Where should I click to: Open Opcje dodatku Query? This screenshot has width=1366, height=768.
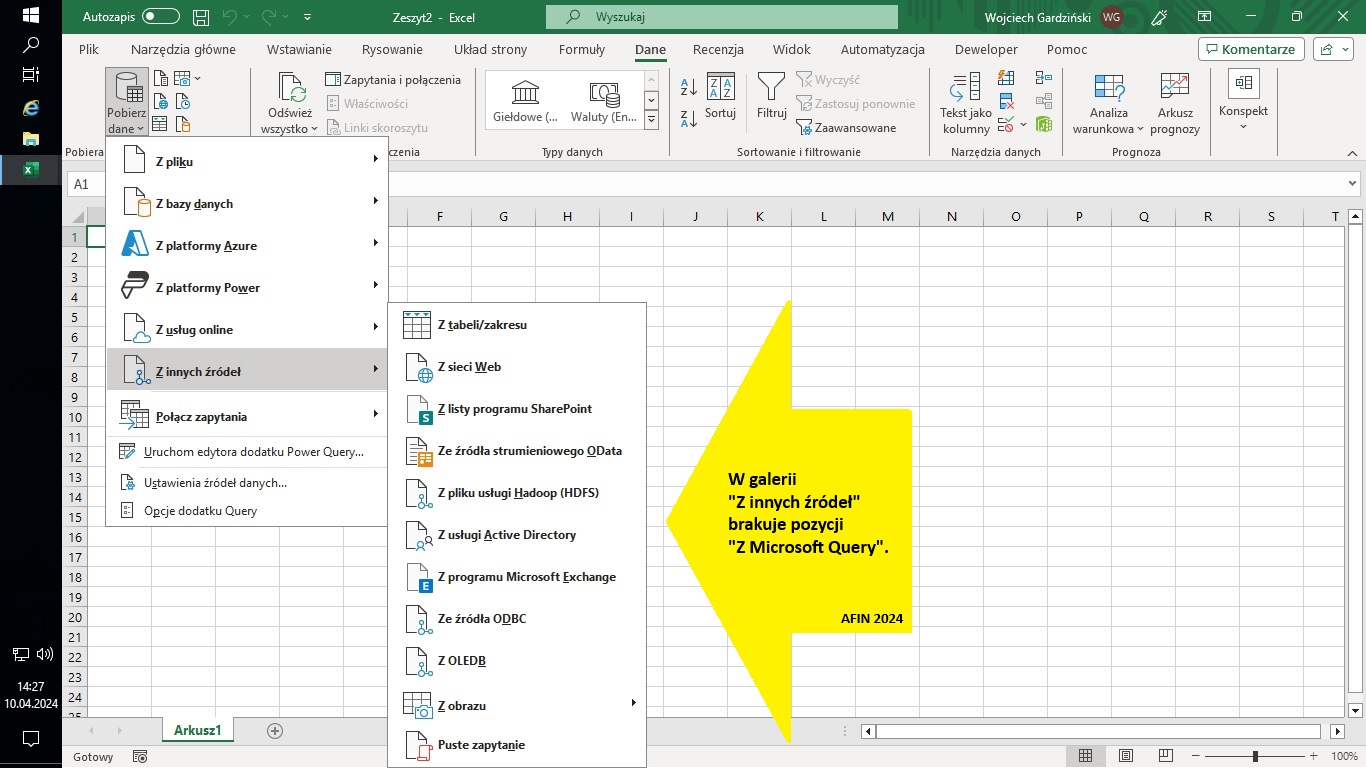[x=246, y=511]
